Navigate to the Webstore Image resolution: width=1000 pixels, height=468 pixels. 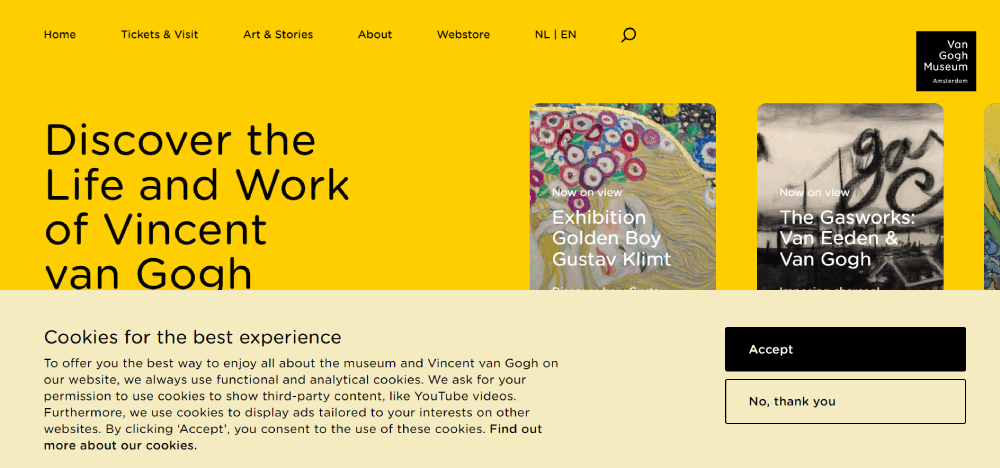tap(463, 35)
